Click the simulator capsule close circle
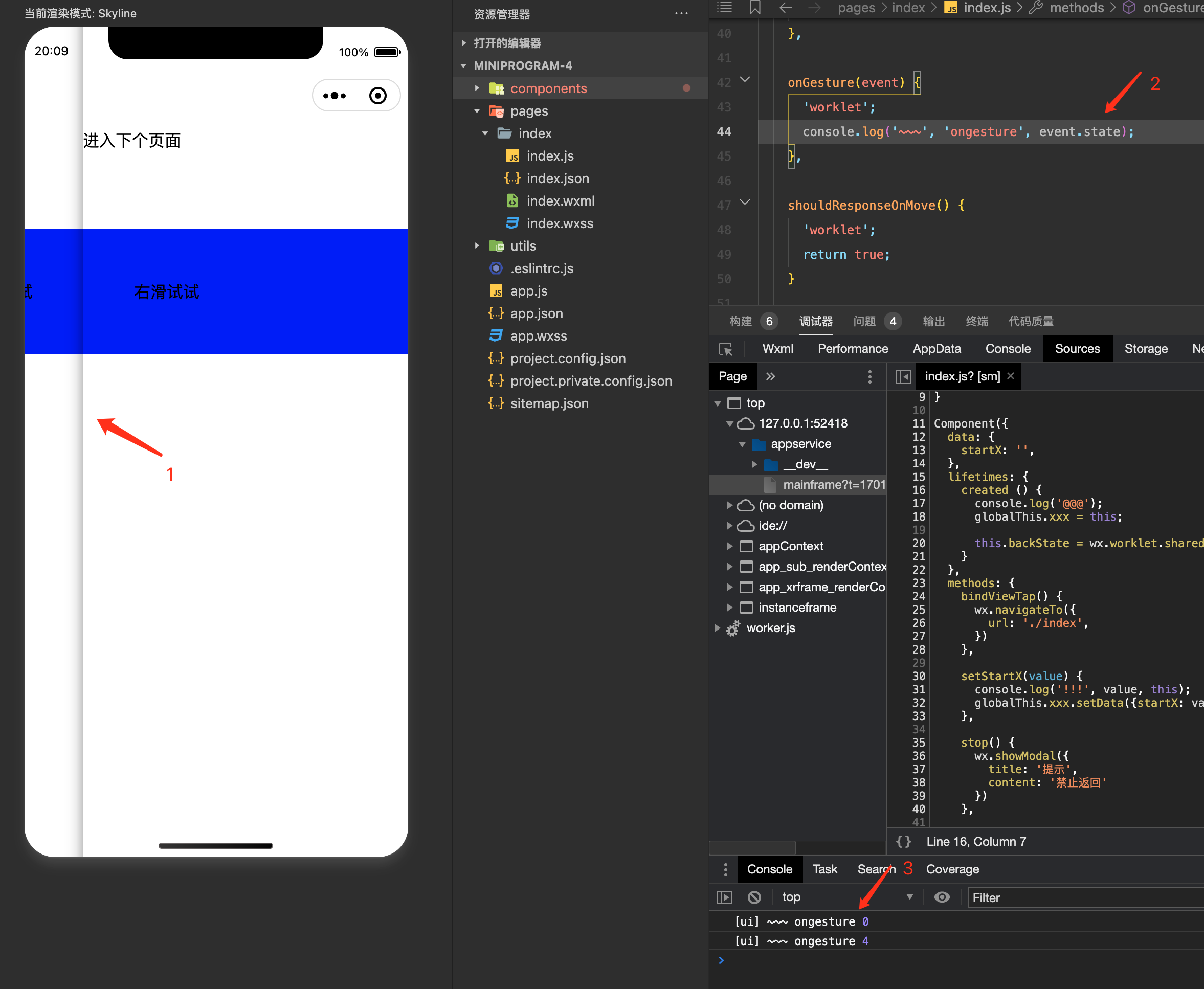Image resolution: width=1204 pixels, height=989 pixels. 377,96
